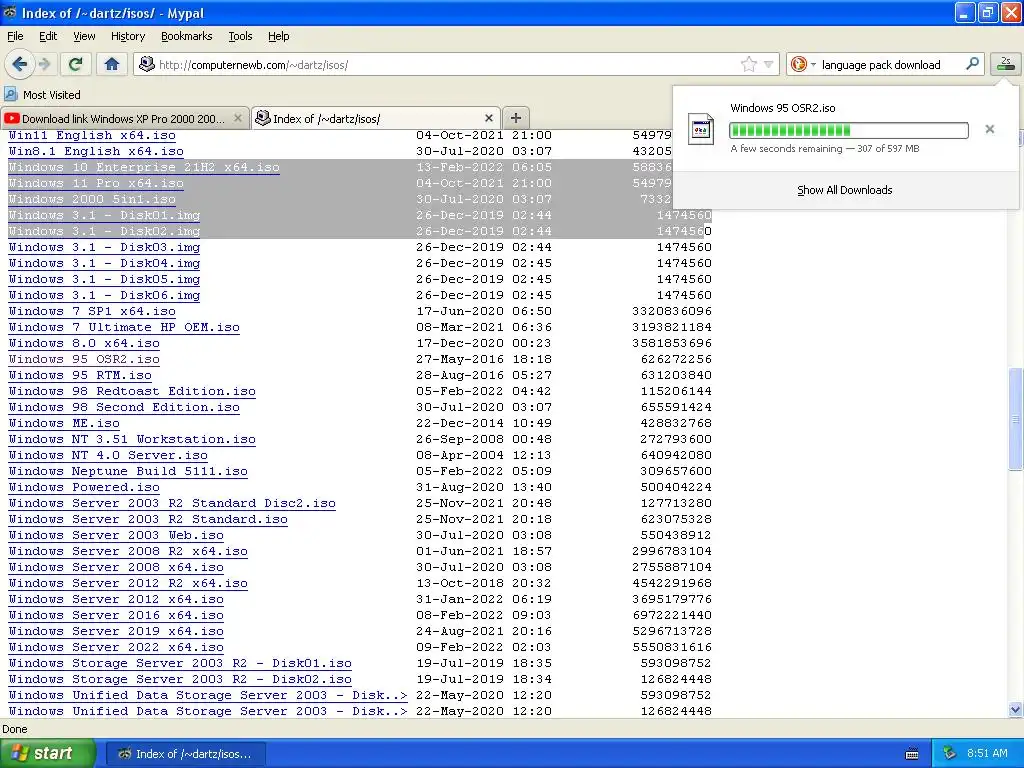1024x768 pixels.
Task: Reload the page with the refresh icon
Action: [x=76, y=64]
